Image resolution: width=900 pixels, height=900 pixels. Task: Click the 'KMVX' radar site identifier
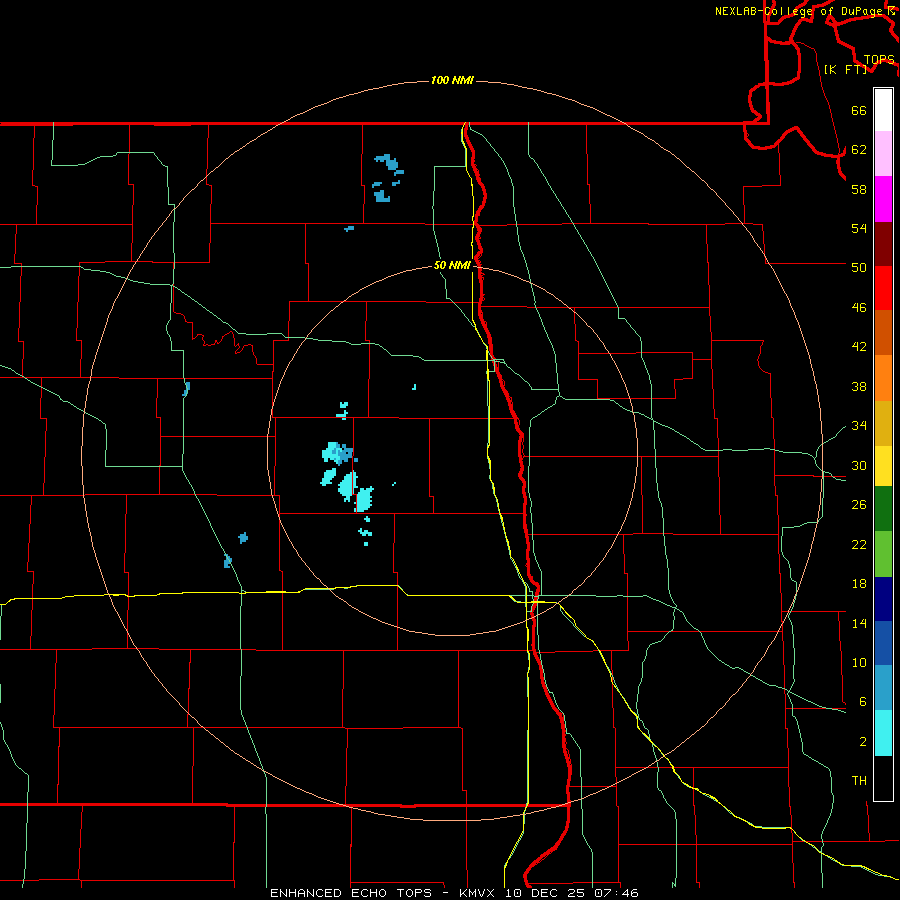coord(476,893)
